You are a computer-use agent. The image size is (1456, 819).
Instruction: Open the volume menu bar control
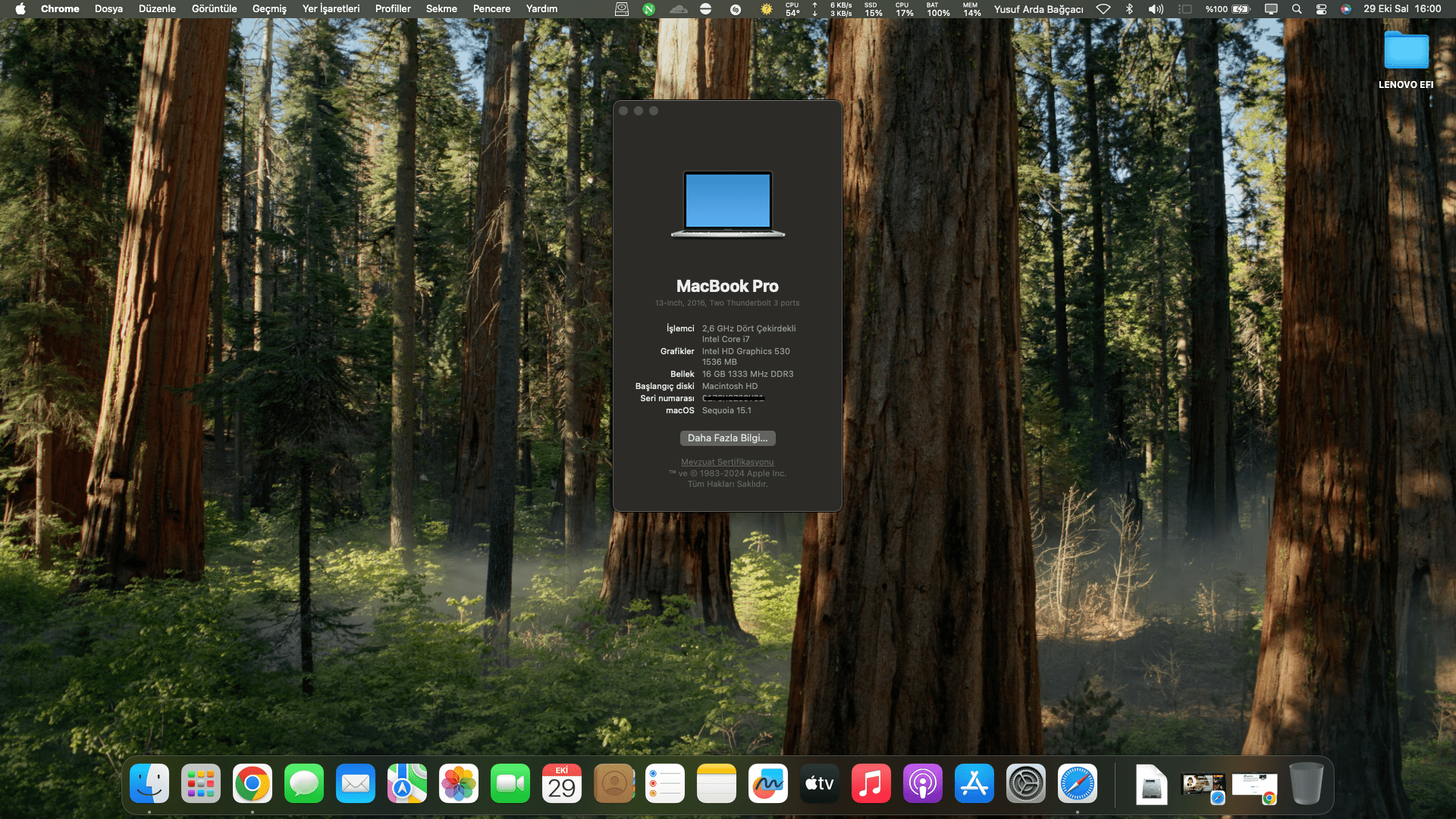click(1156, 9)
